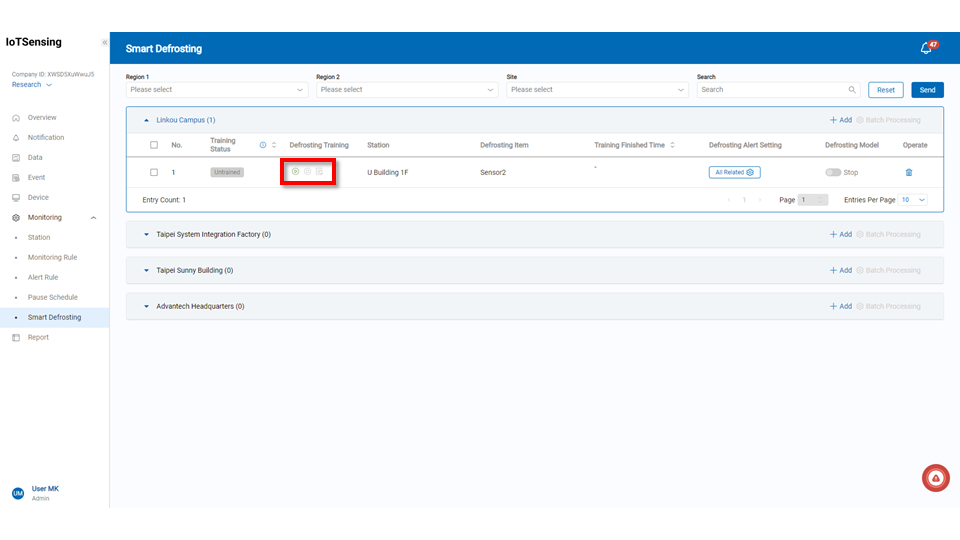Sort by Training Finished Time
The image size is (960, 540).
pos(672,145)
